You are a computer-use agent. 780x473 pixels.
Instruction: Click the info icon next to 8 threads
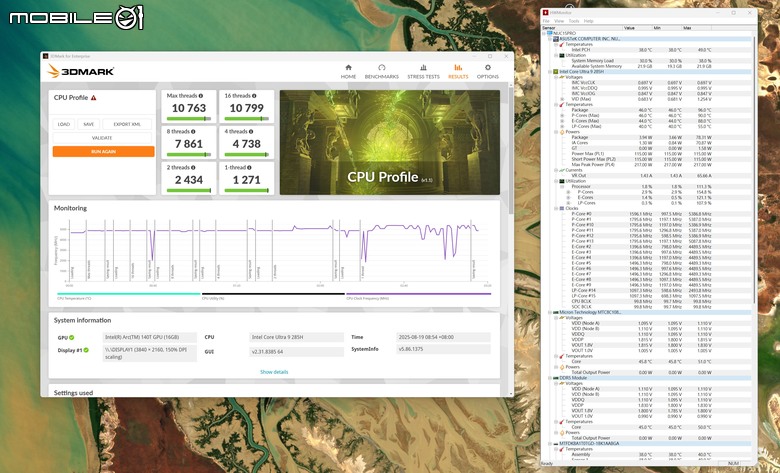coord(193,131)
